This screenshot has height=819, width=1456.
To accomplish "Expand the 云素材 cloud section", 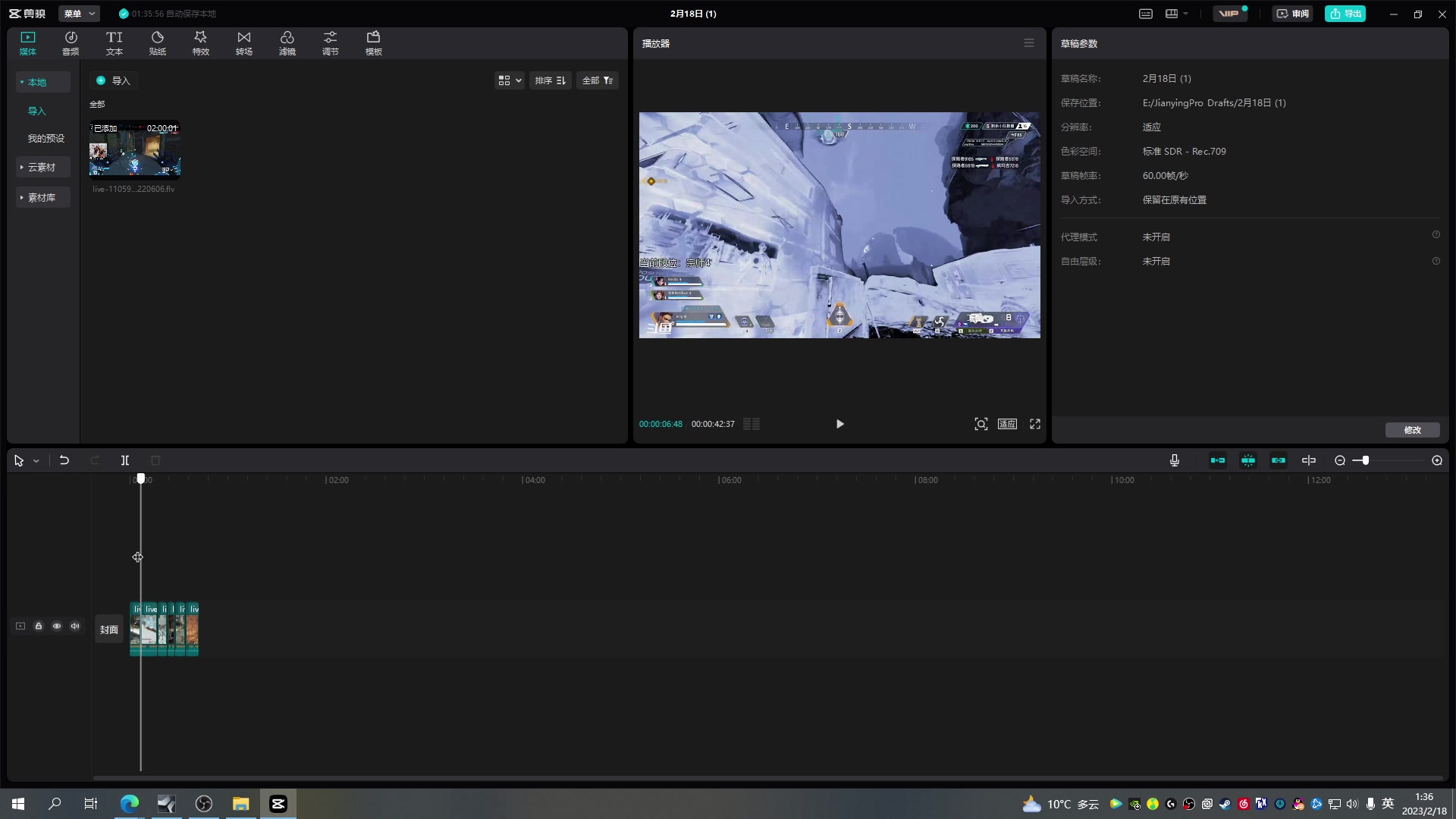I will (x=43, y=167).
